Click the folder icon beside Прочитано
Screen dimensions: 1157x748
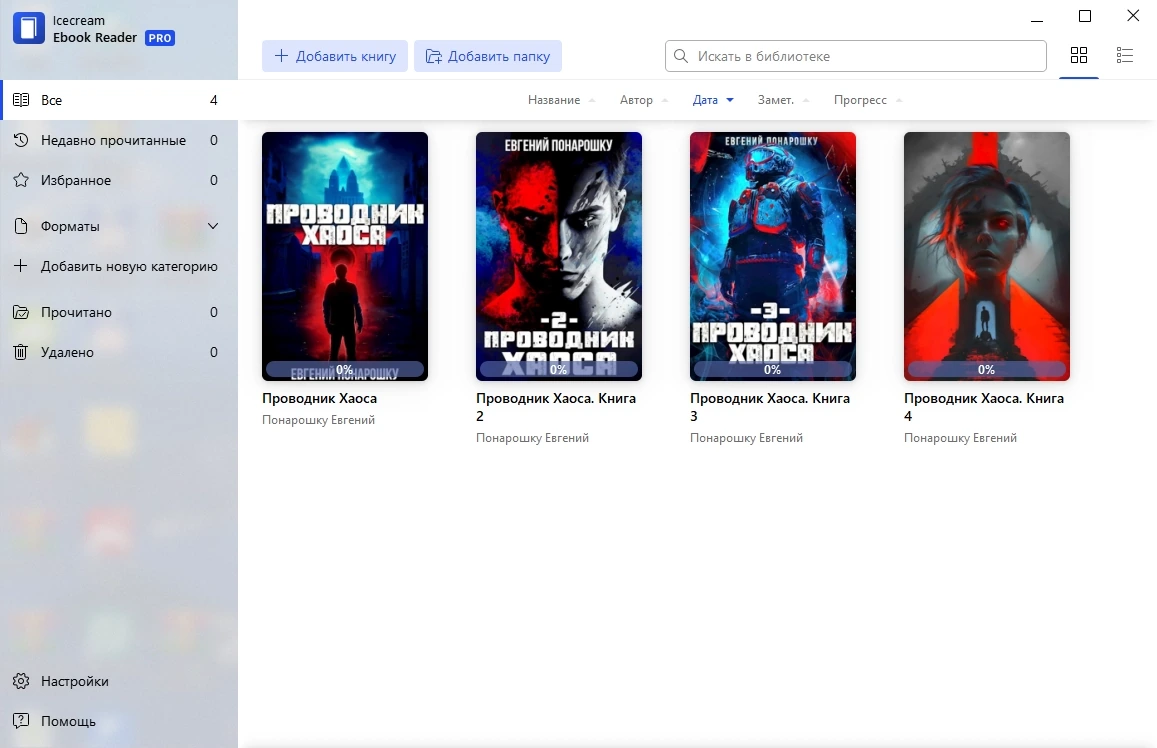coord(21,312)
